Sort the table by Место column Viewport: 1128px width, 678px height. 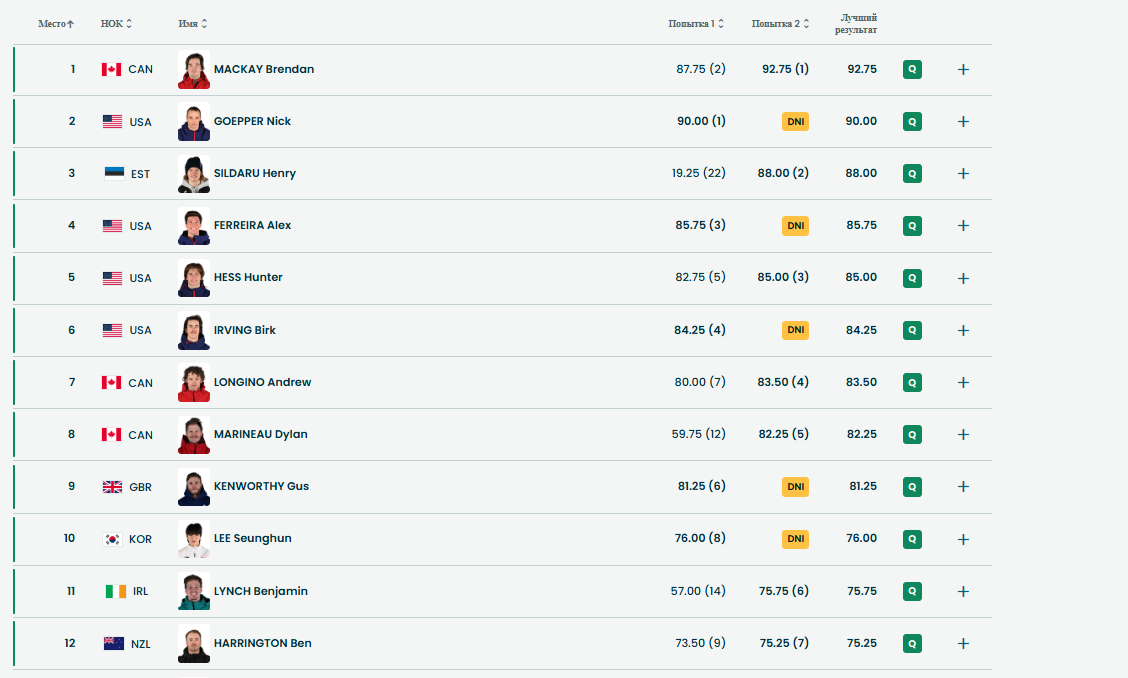tap(56, 24)
